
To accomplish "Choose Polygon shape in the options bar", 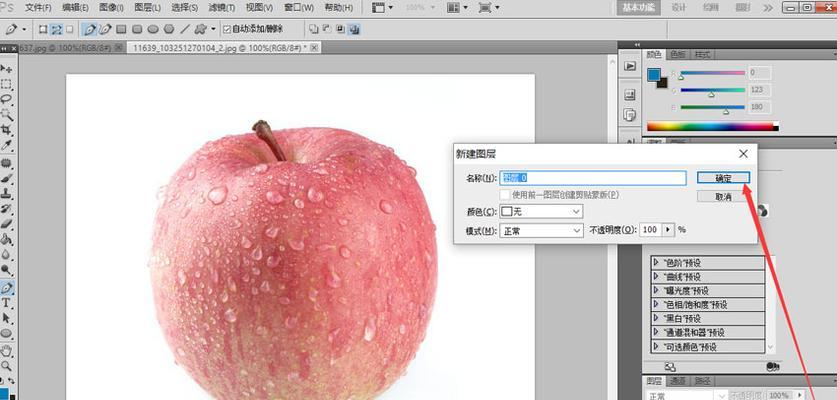I will tap(169, 29).
